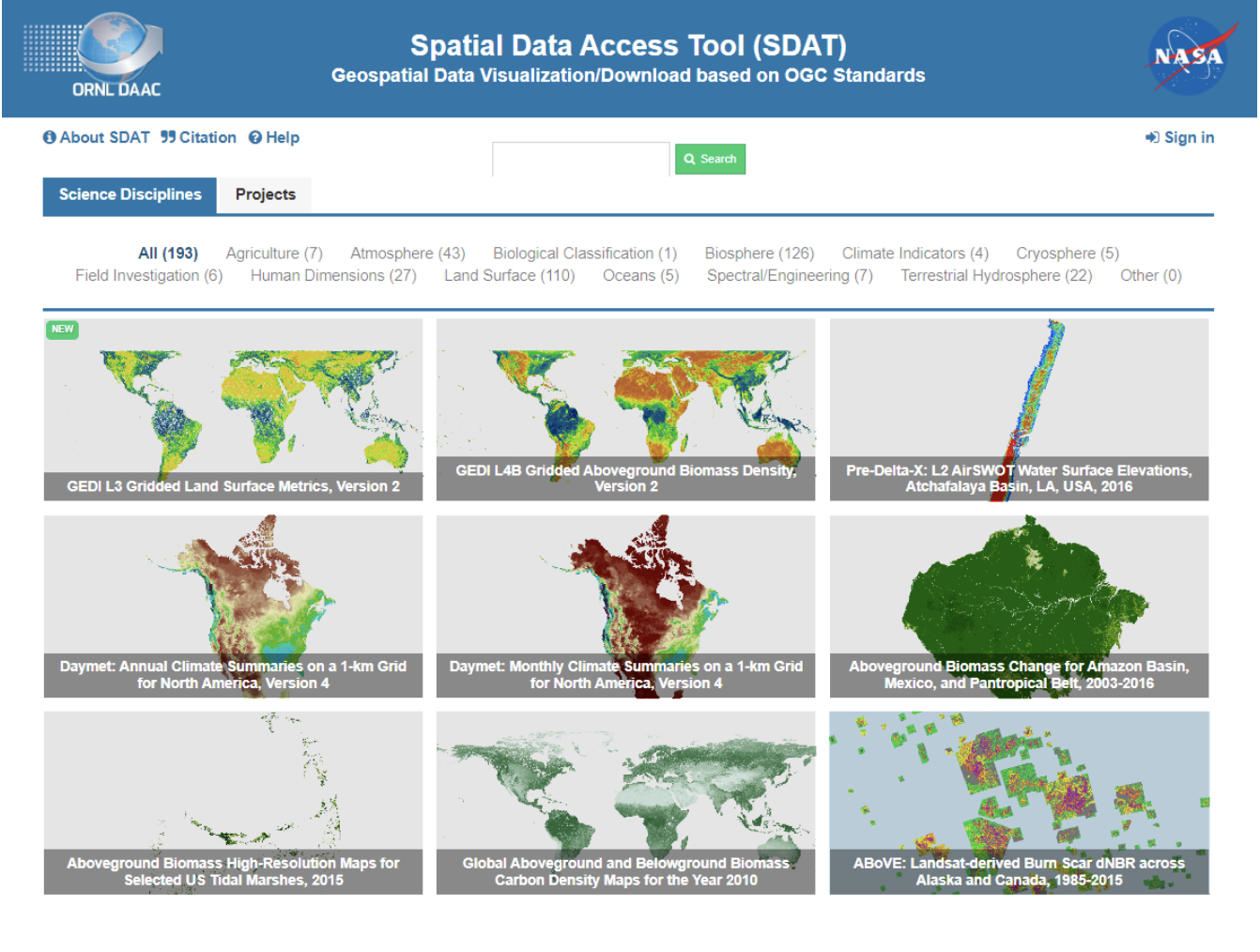Open ABoVE Landsat-derived Burn Scar dNBR dataset
Screen dimensions: 1260x952
[x=1019, y=802]
